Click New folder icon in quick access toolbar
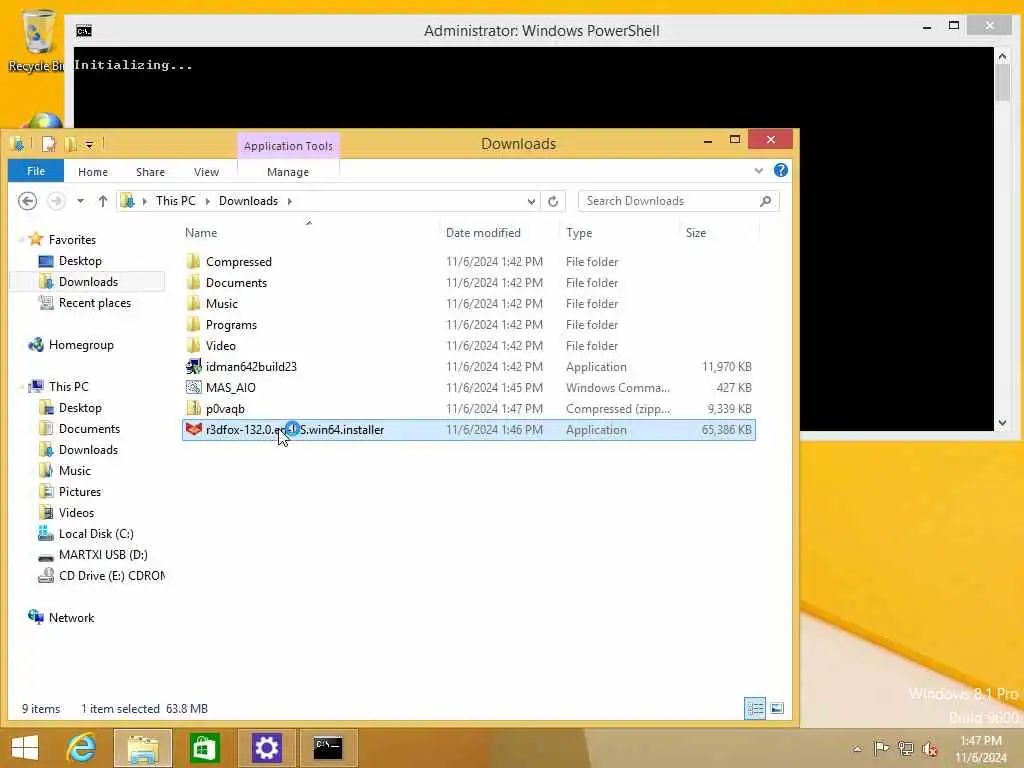The image size is (1024, 768). [71, 144]
